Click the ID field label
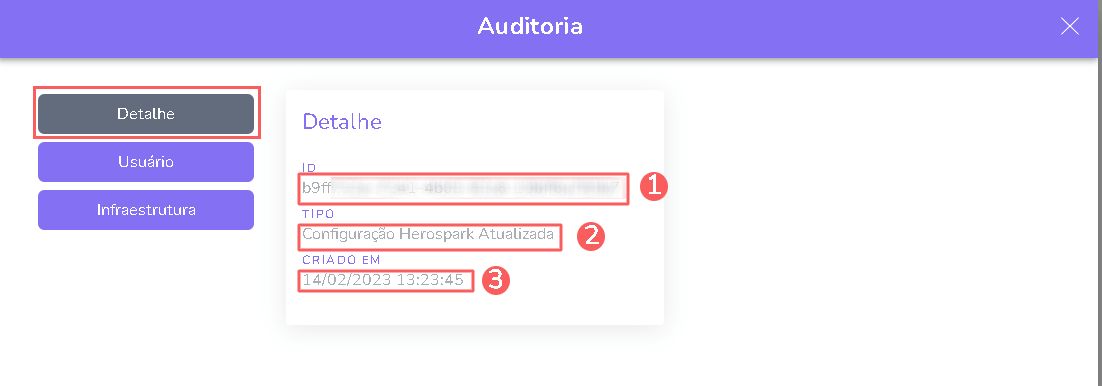 point(309,167)
